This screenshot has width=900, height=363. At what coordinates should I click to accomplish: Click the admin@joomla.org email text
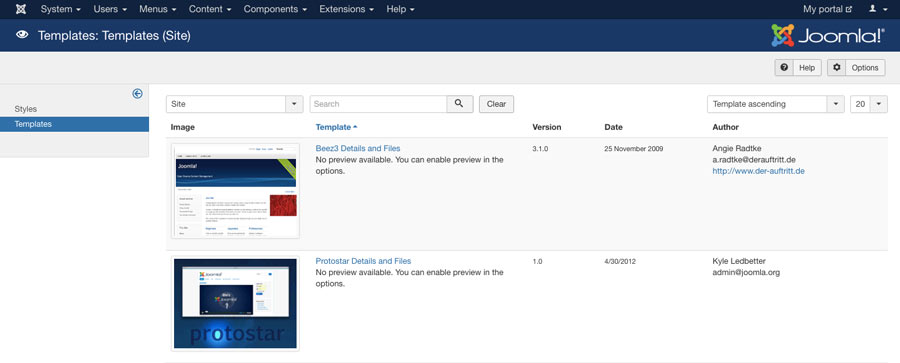(x=746, y=272)
